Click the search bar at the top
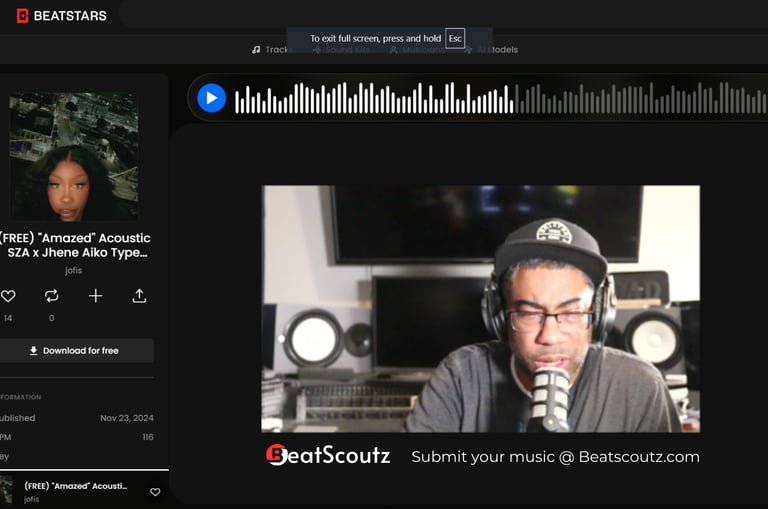Viewport: 768px width, 509px height. pos(443,15)
